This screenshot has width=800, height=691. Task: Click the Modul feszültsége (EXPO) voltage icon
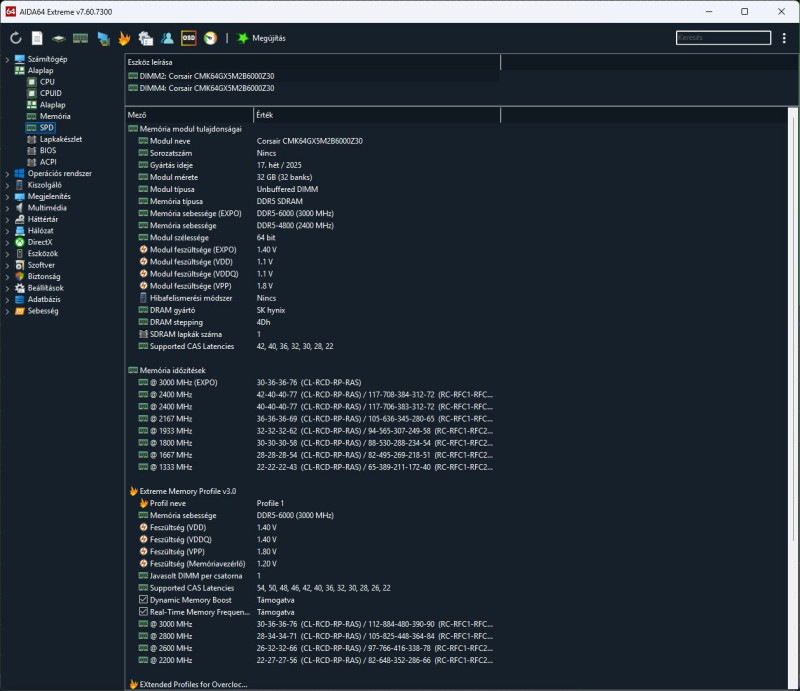pyautogui.click(x=143, y=250)
